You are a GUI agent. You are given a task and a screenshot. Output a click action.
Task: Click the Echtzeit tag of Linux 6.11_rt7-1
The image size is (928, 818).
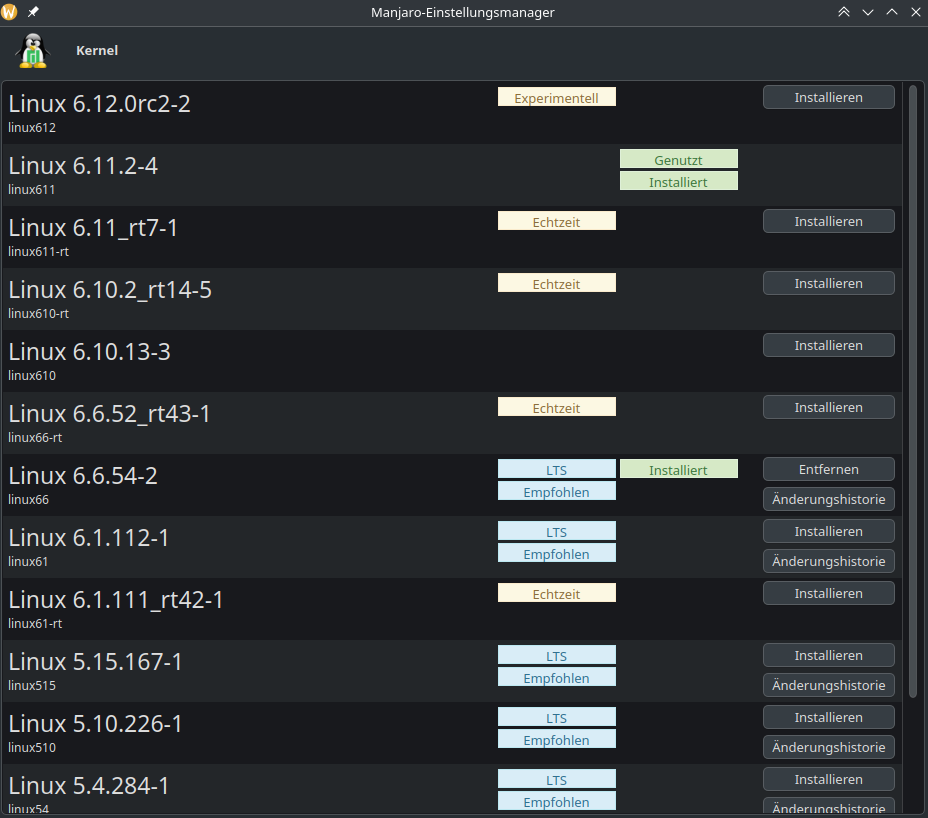click(556, 221)
